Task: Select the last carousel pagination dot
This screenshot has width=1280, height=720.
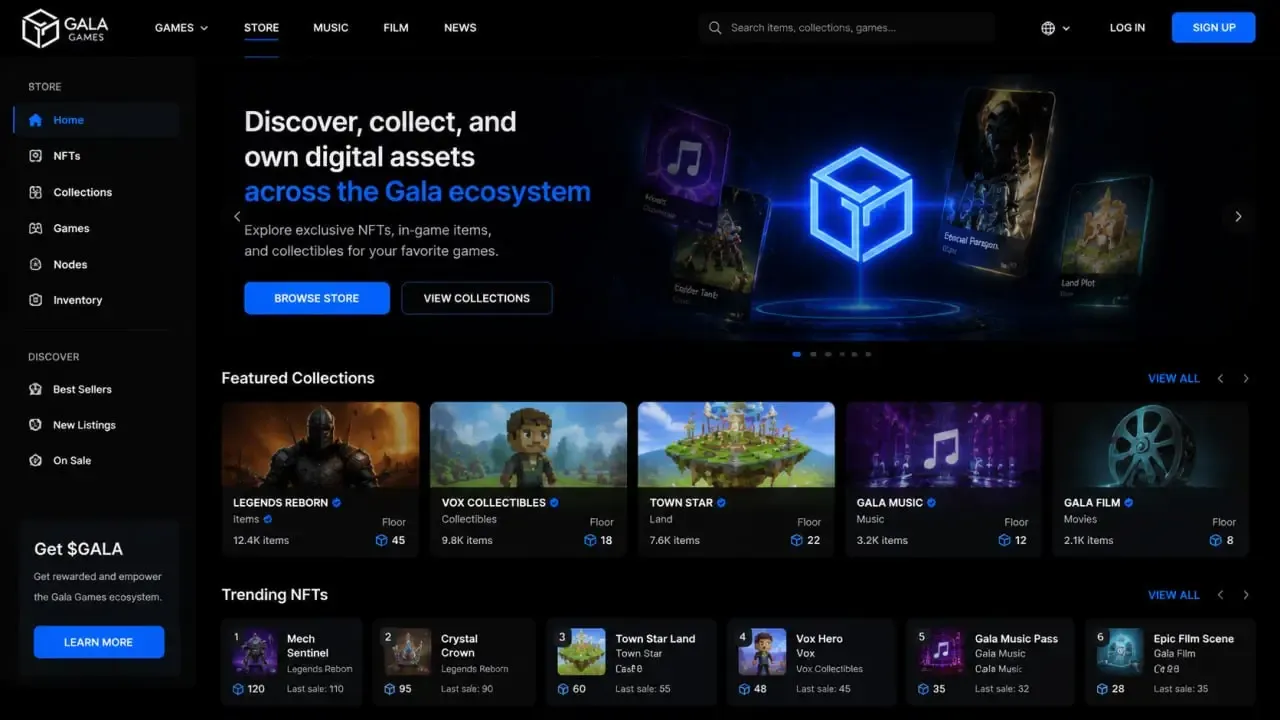Action: click(868, 354)
